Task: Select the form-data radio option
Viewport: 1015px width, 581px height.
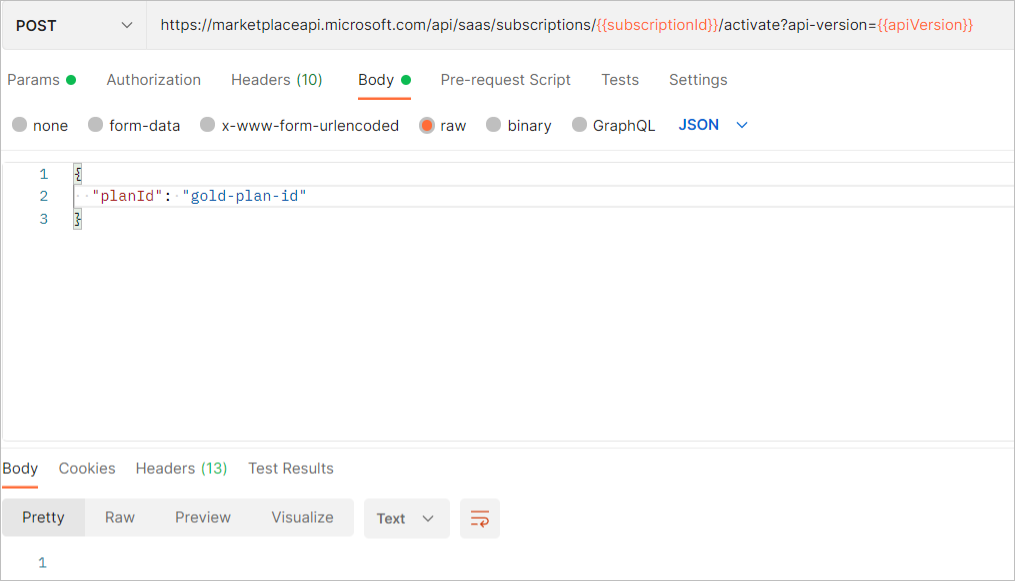Action: (95, 125)
